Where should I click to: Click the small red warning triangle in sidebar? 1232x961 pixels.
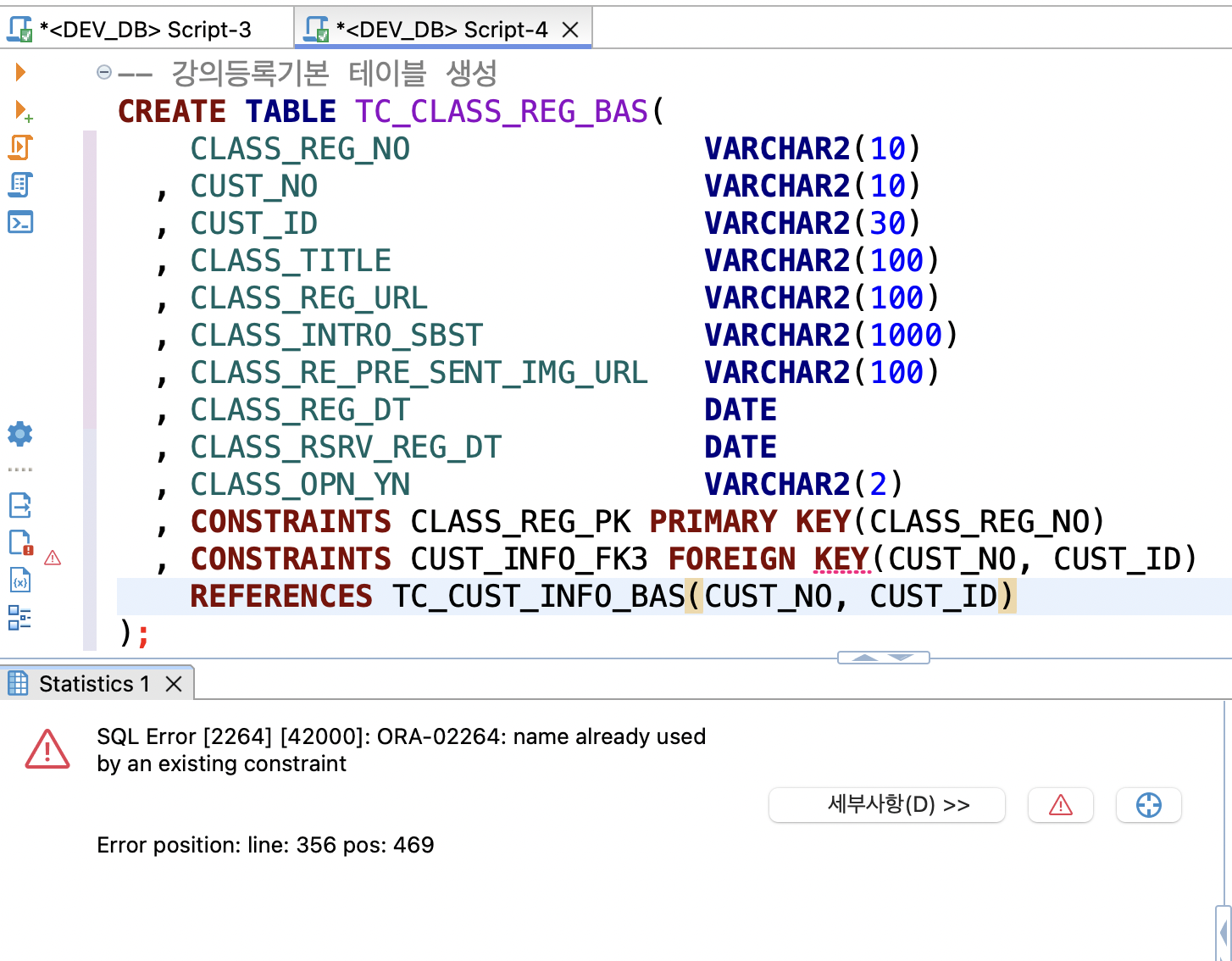[x=53, y=558]
